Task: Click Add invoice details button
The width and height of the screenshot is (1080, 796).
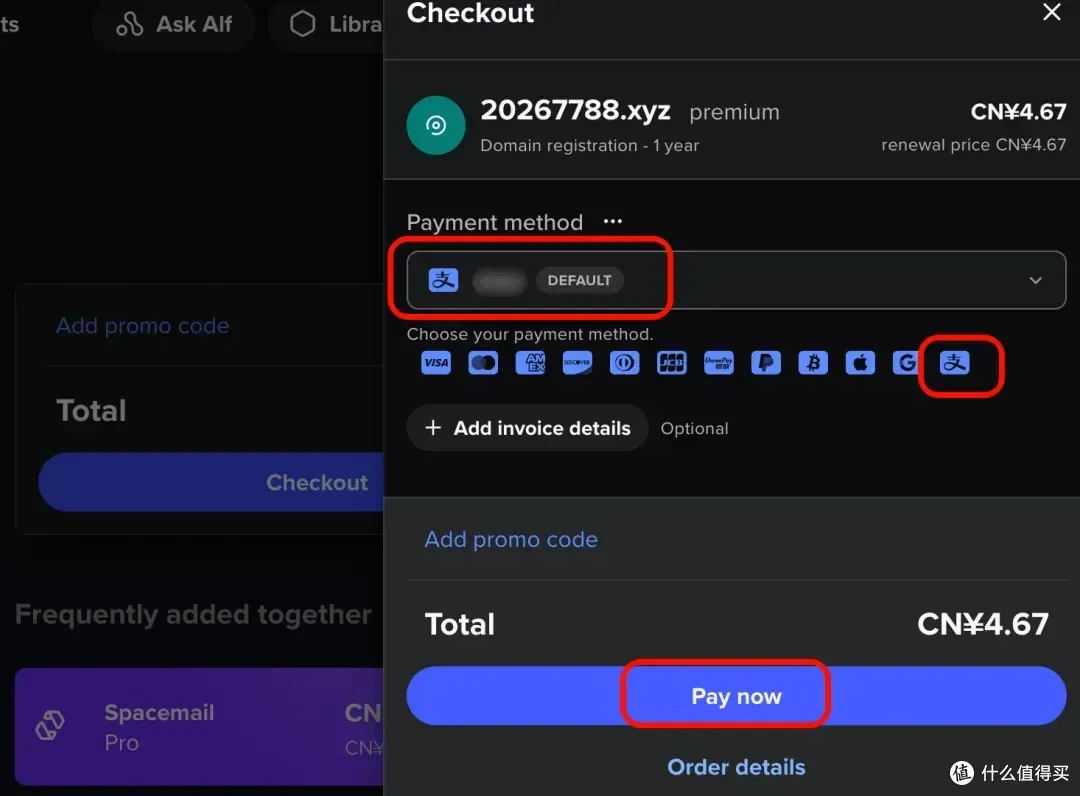Action: 527,428
